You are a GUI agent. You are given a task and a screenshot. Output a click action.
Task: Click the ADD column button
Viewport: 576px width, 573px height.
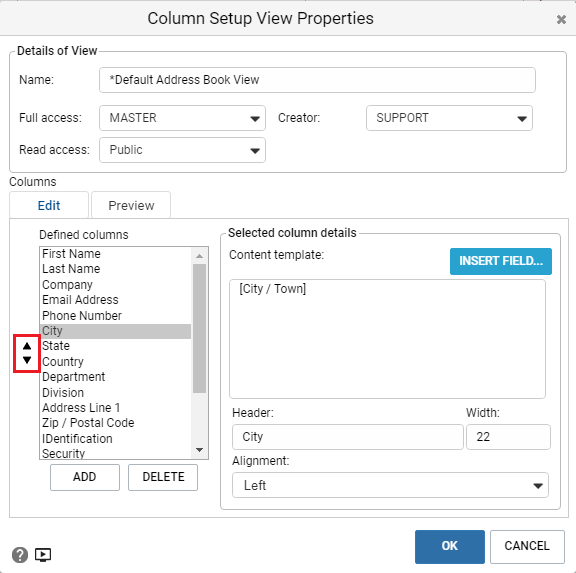[85, 477]
